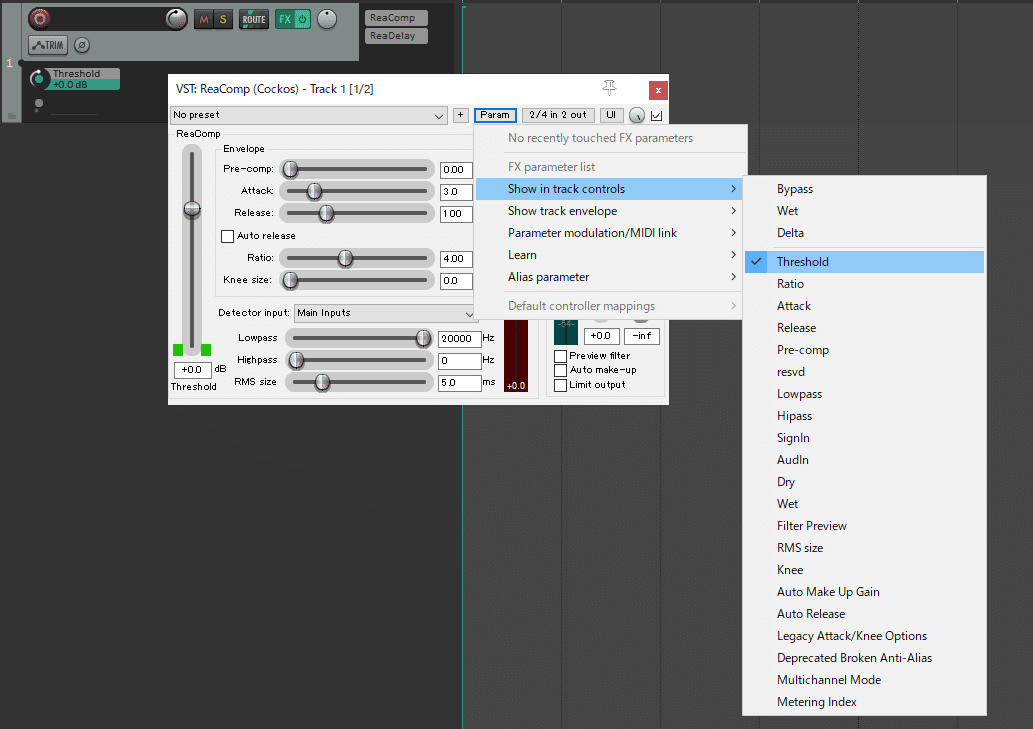Toggle track phase invert icon
The height and width of the screenshot is (729, 1033).
(x=82, y=45)
